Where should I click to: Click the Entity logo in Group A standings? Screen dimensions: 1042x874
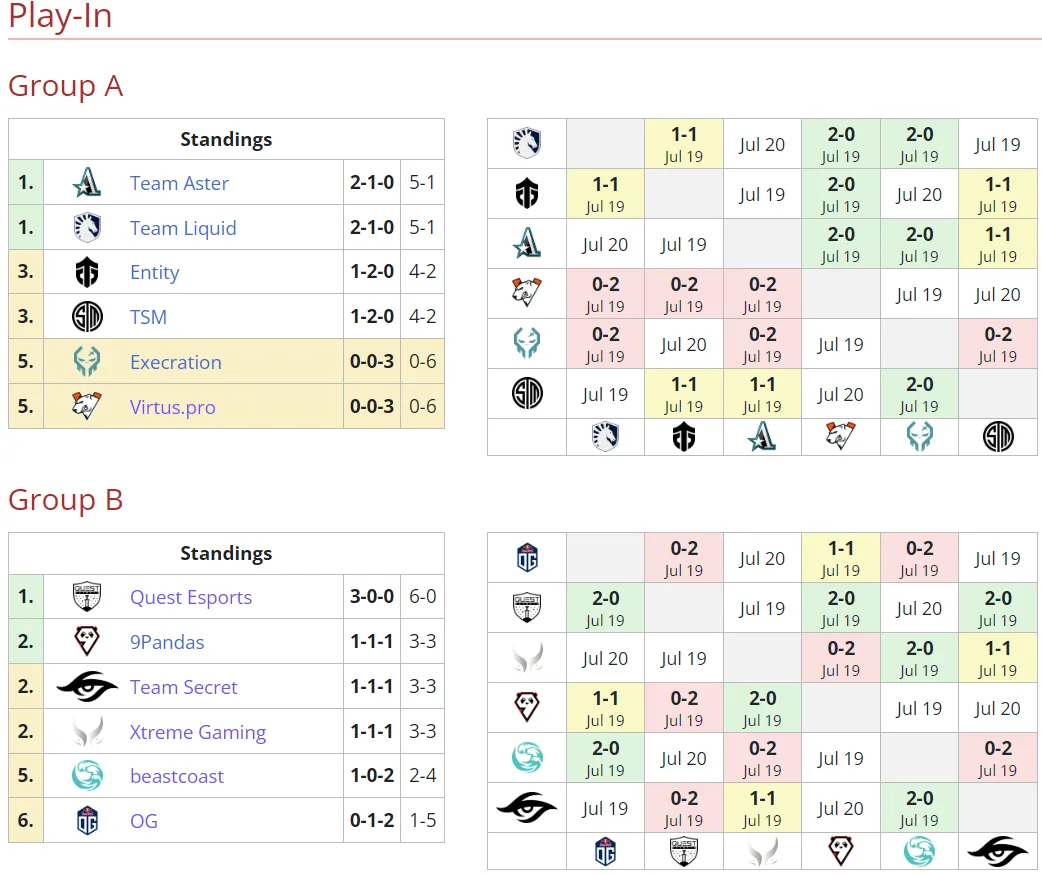(87, 272)
